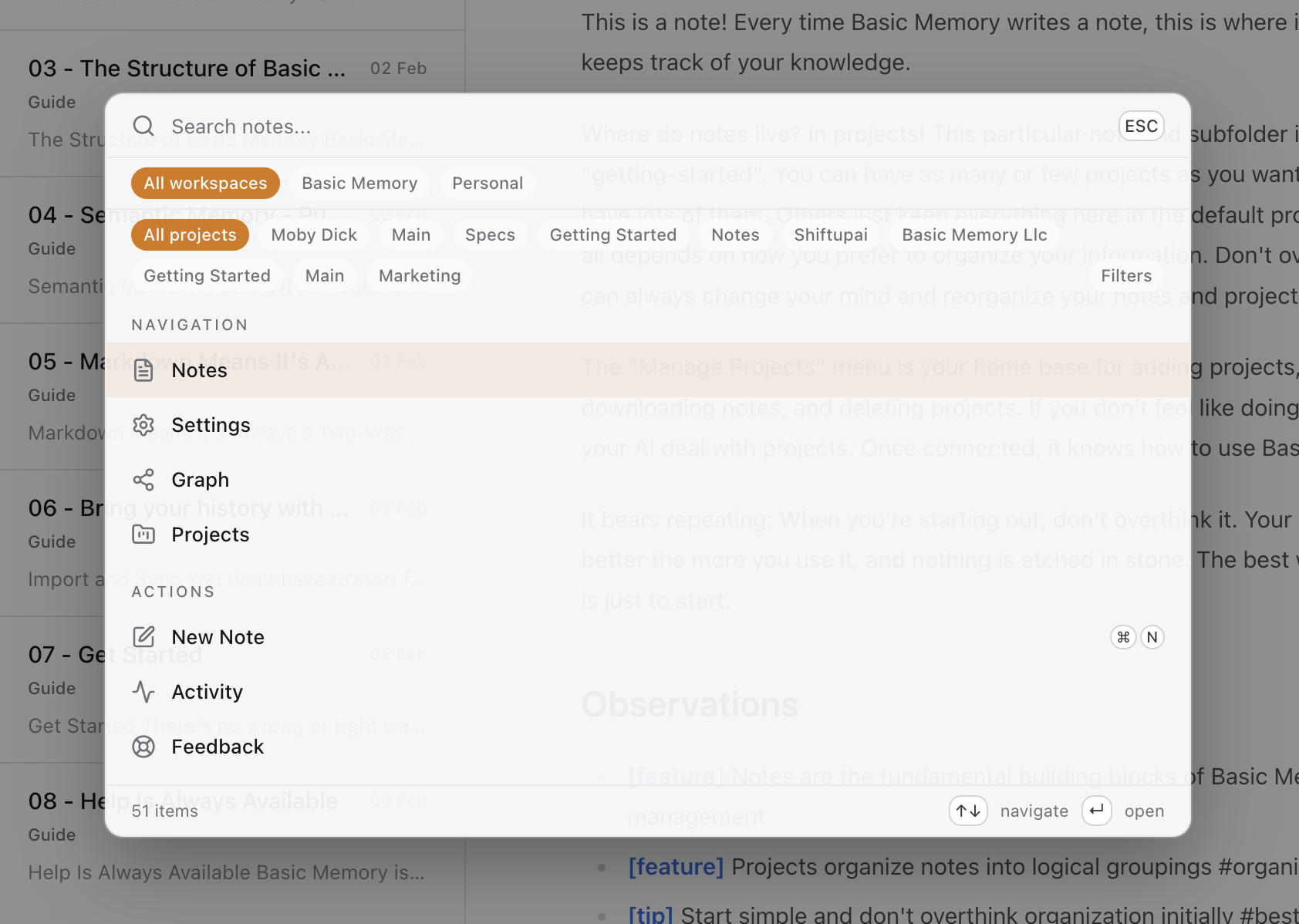Click the Projects folder icon

click(x=143, y=535)
